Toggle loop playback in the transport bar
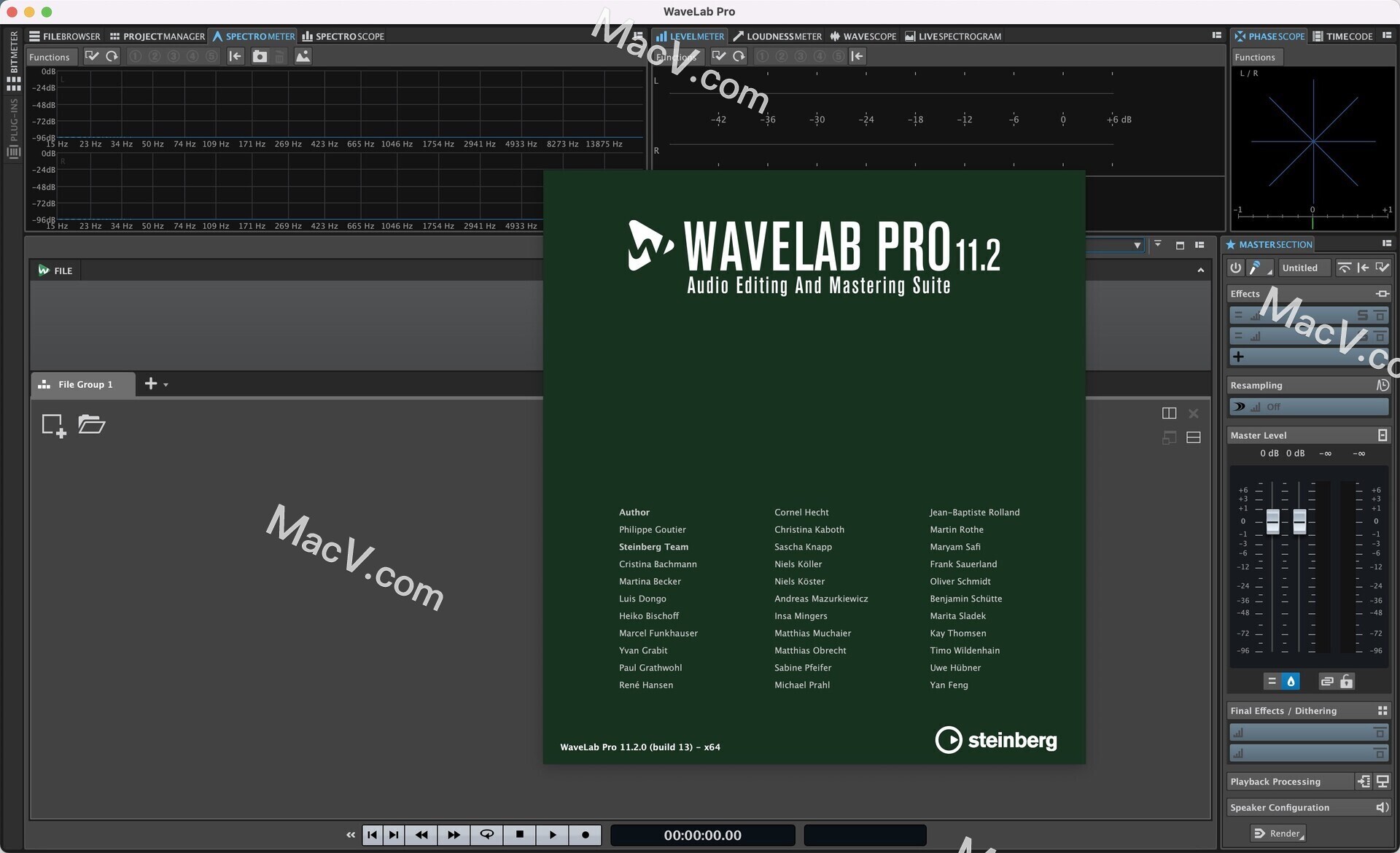The width and height of the screenshot is (1400, 853). point(486,835)
